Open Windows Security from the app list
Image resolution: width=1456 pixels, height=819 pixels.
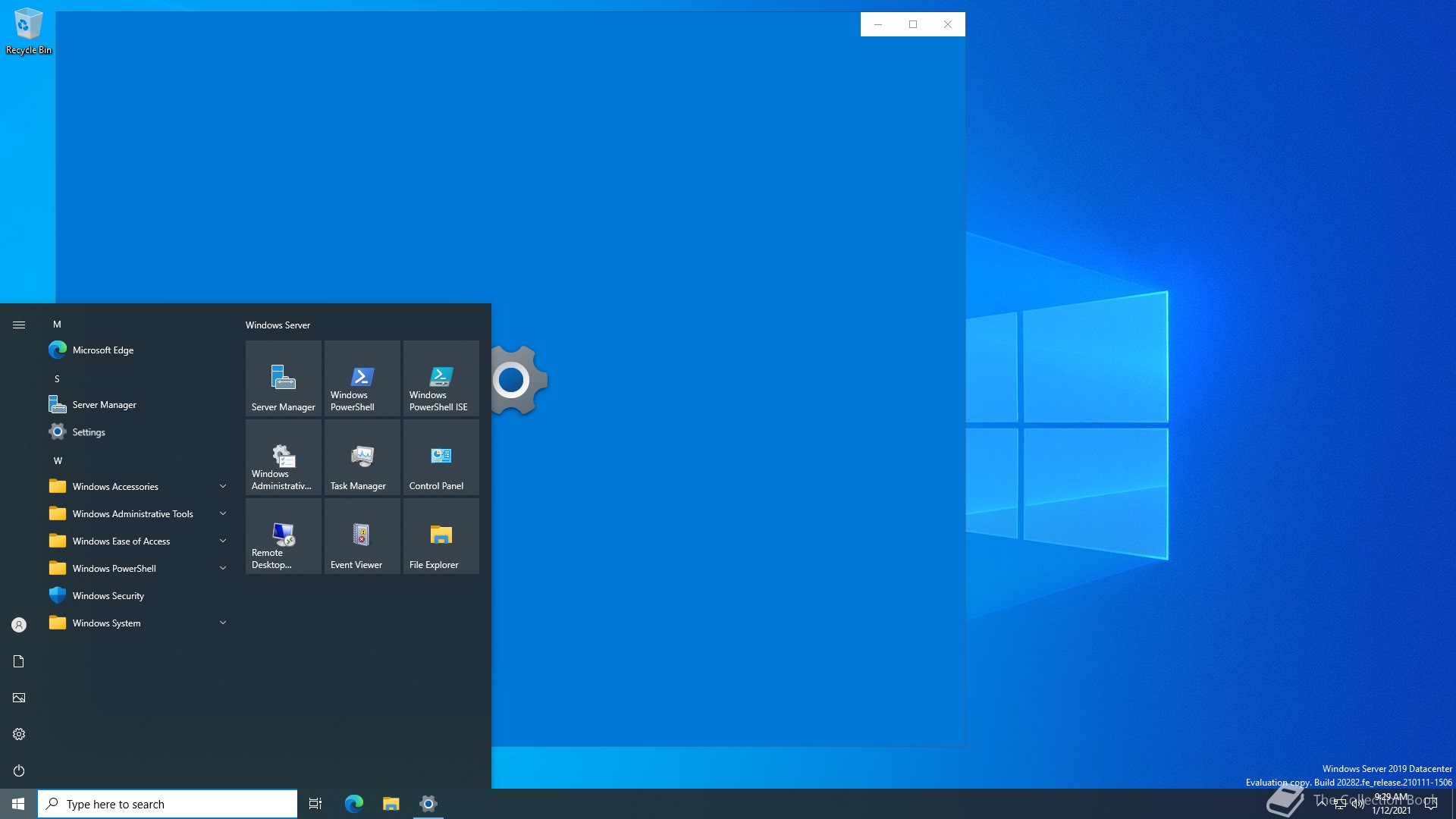(x=140, y=595)
